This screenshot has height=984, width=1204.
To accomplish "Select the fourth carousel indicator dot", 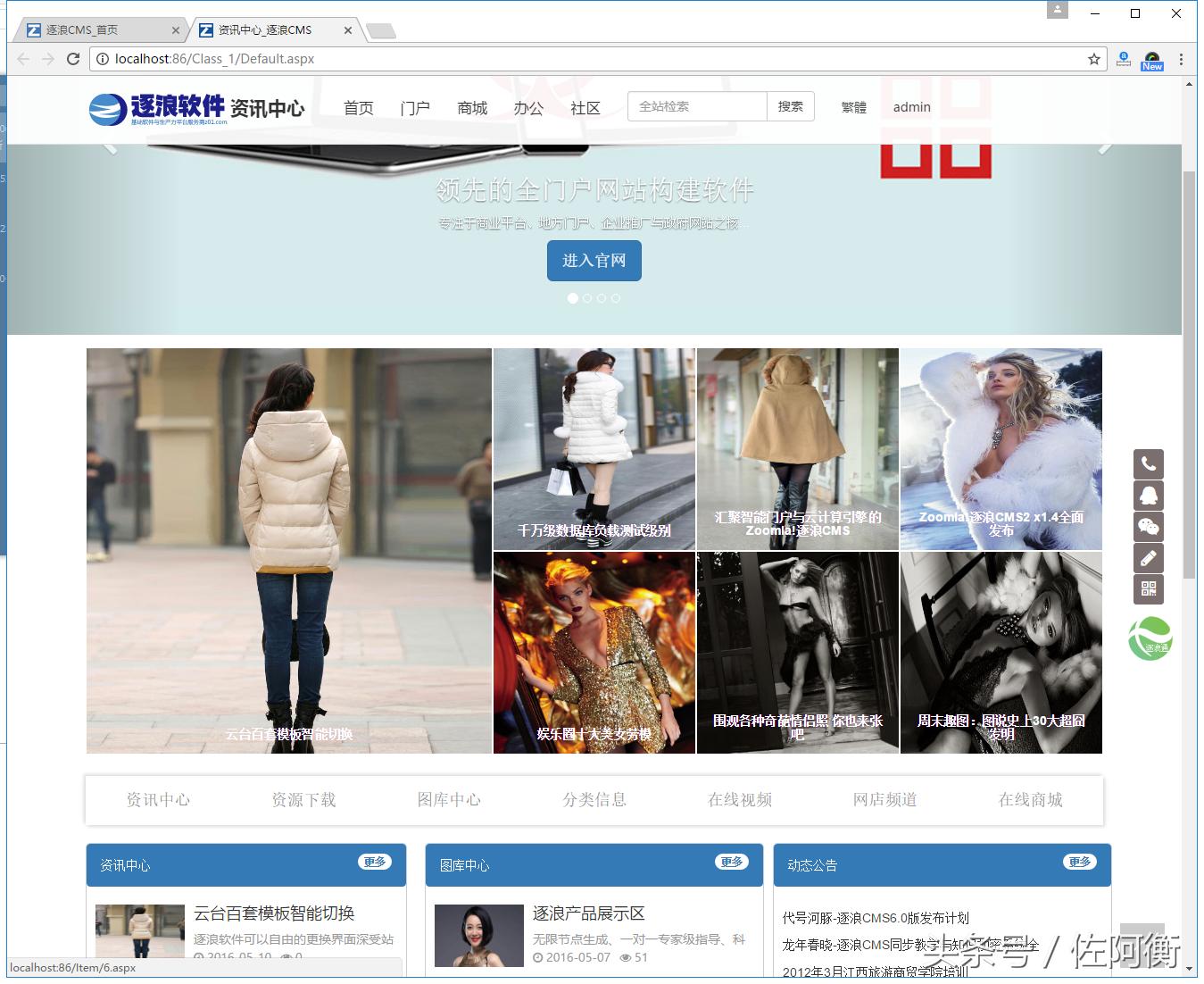I will [616, 298].
